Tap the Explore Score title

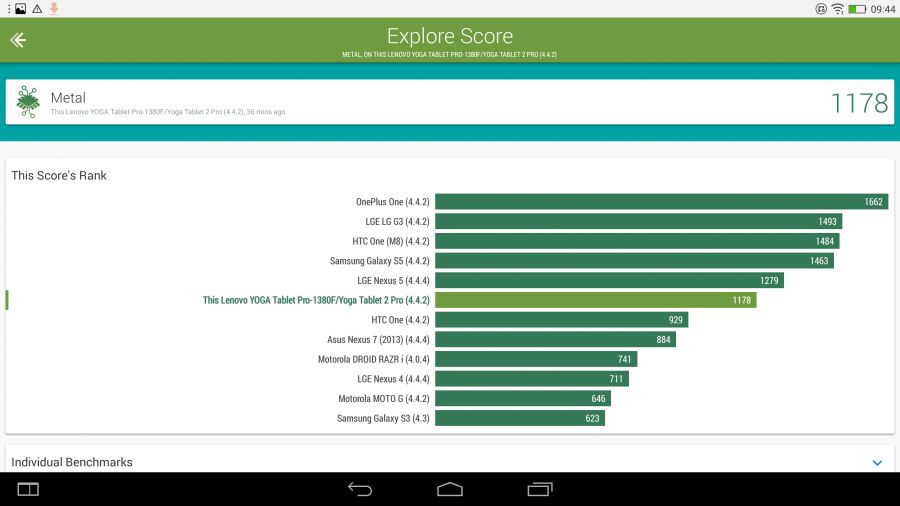tap(449, 37)
